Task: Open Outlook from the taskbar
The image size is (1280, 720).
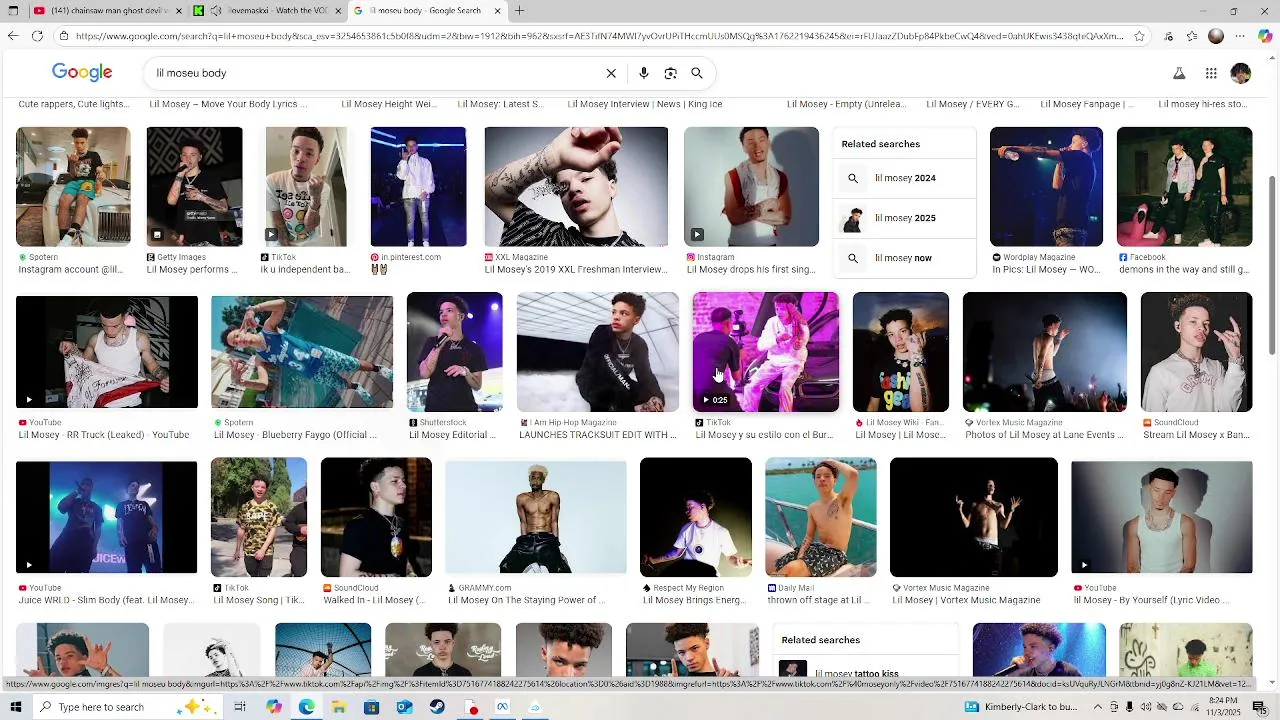Action: pyautogui.click(x=404, y=707)
